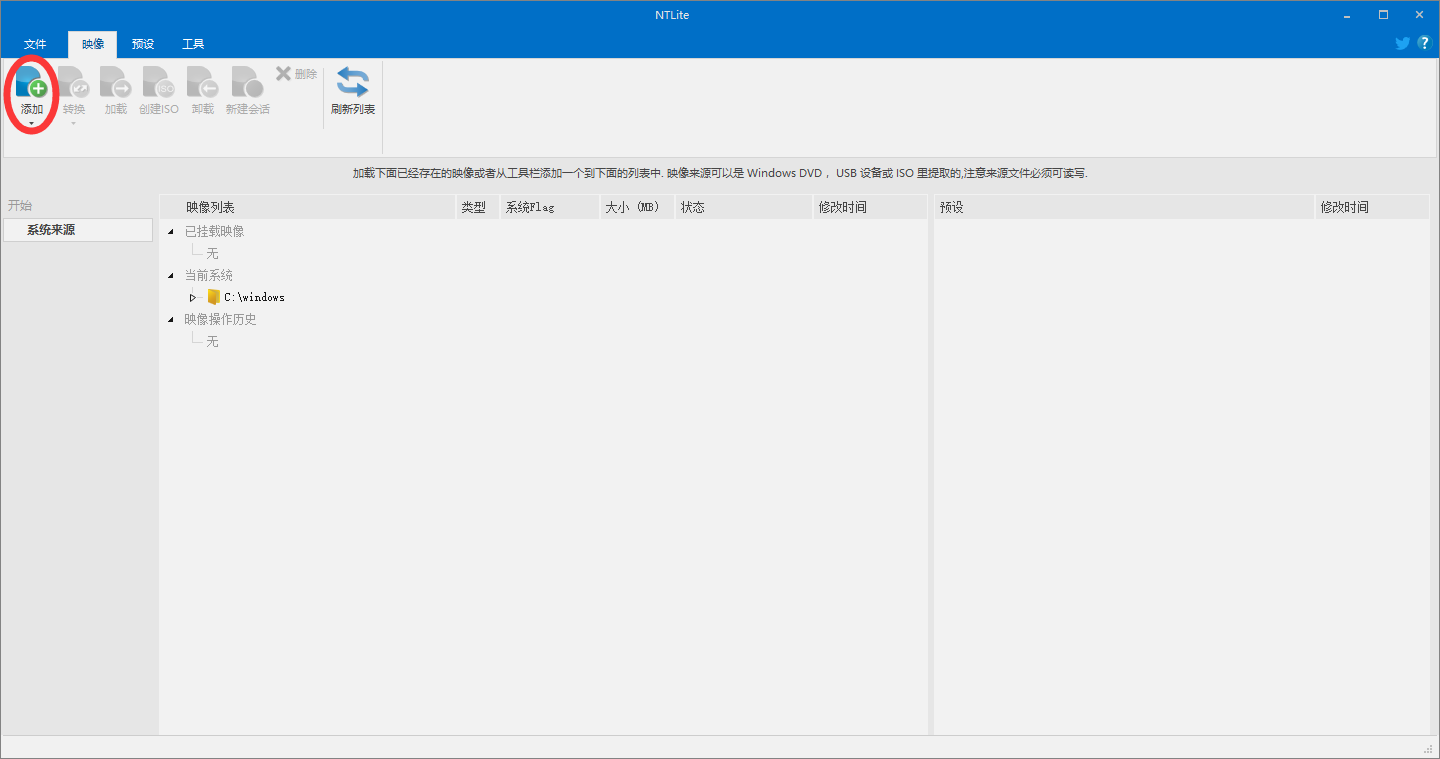Click the 卸载 (Unload) toolbar icon

click(202, 83)
